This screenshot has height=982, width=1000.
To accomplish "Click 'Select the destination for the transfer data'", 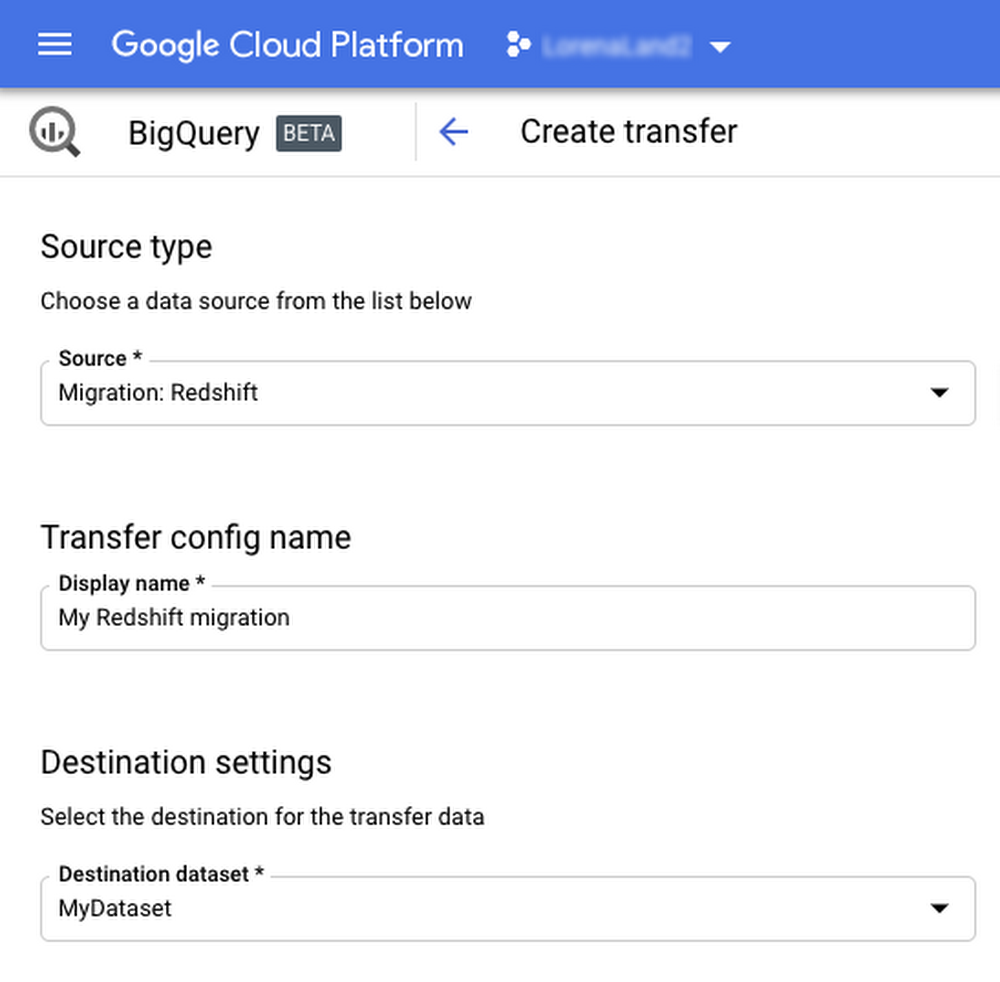I will pos(263,817).
